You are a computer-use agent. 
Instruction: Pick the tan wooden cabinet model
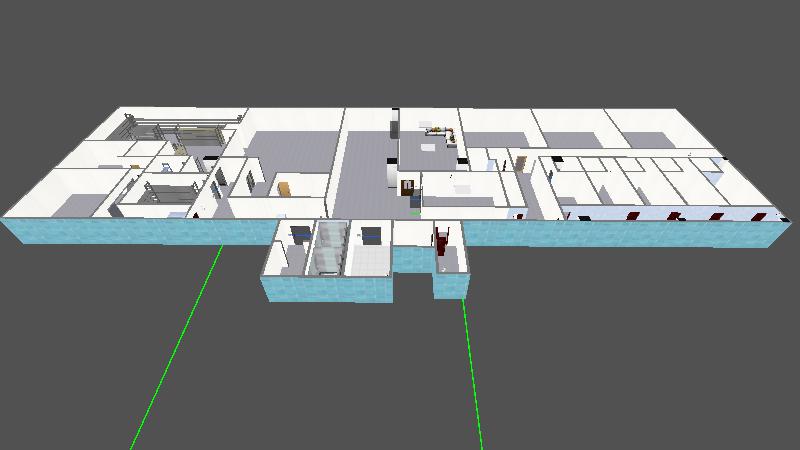coord(286,187)
